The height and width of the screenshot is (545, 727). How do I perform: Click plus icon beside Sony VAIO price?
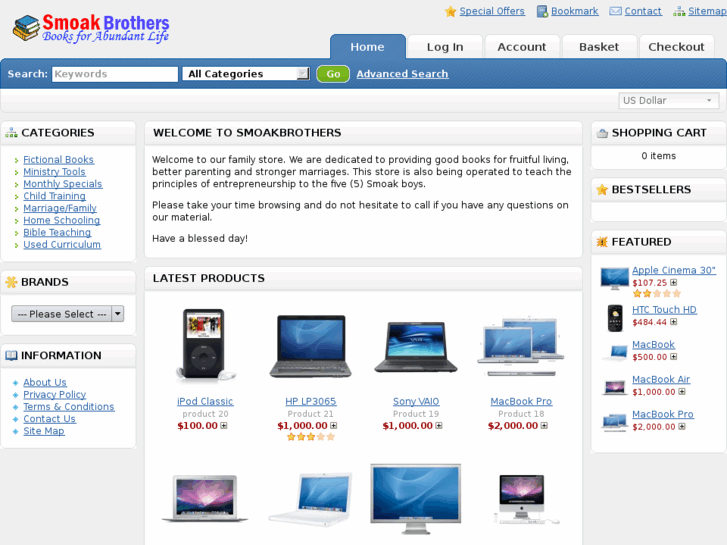[439, 426]
